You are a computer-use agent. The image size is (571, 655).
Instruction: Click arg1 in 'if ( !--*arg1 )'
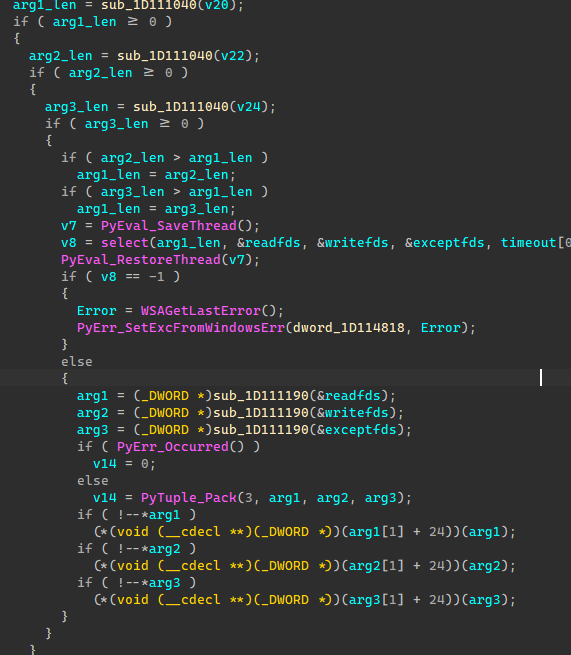click(x=165, y=515)
